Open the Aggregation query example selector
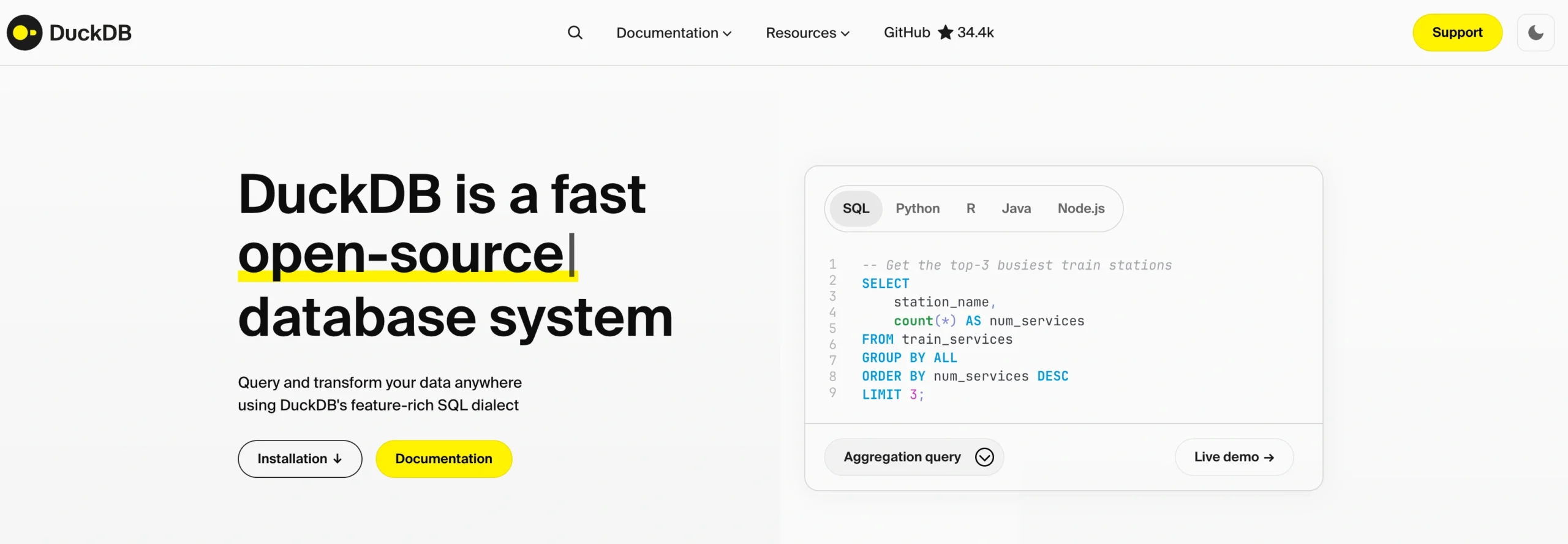The width and height of the screenshot is (1568, 544). click(x=902, y=457)
